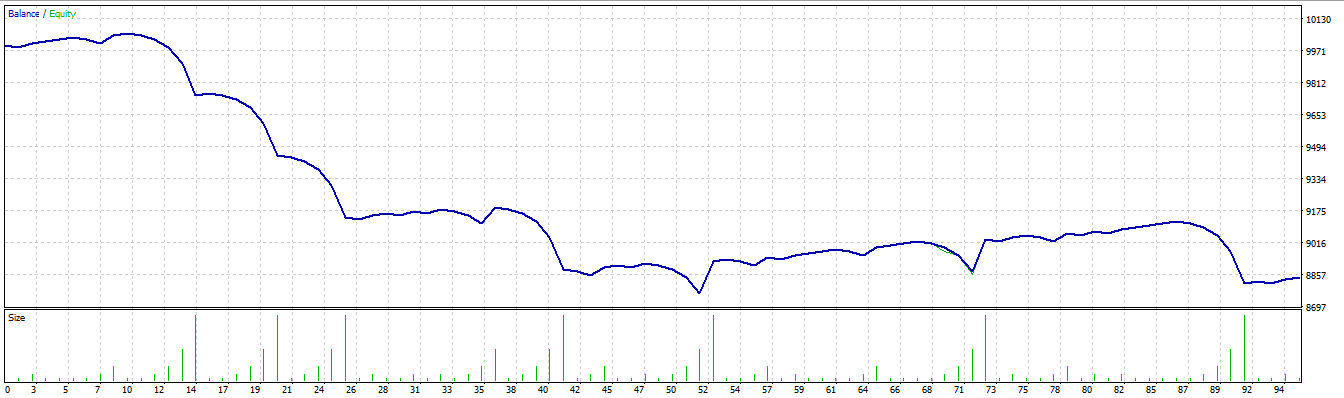Select the 9494 value on the price axis
1344x398 pixels.
pyautogui.click(x=1315, y=148)
